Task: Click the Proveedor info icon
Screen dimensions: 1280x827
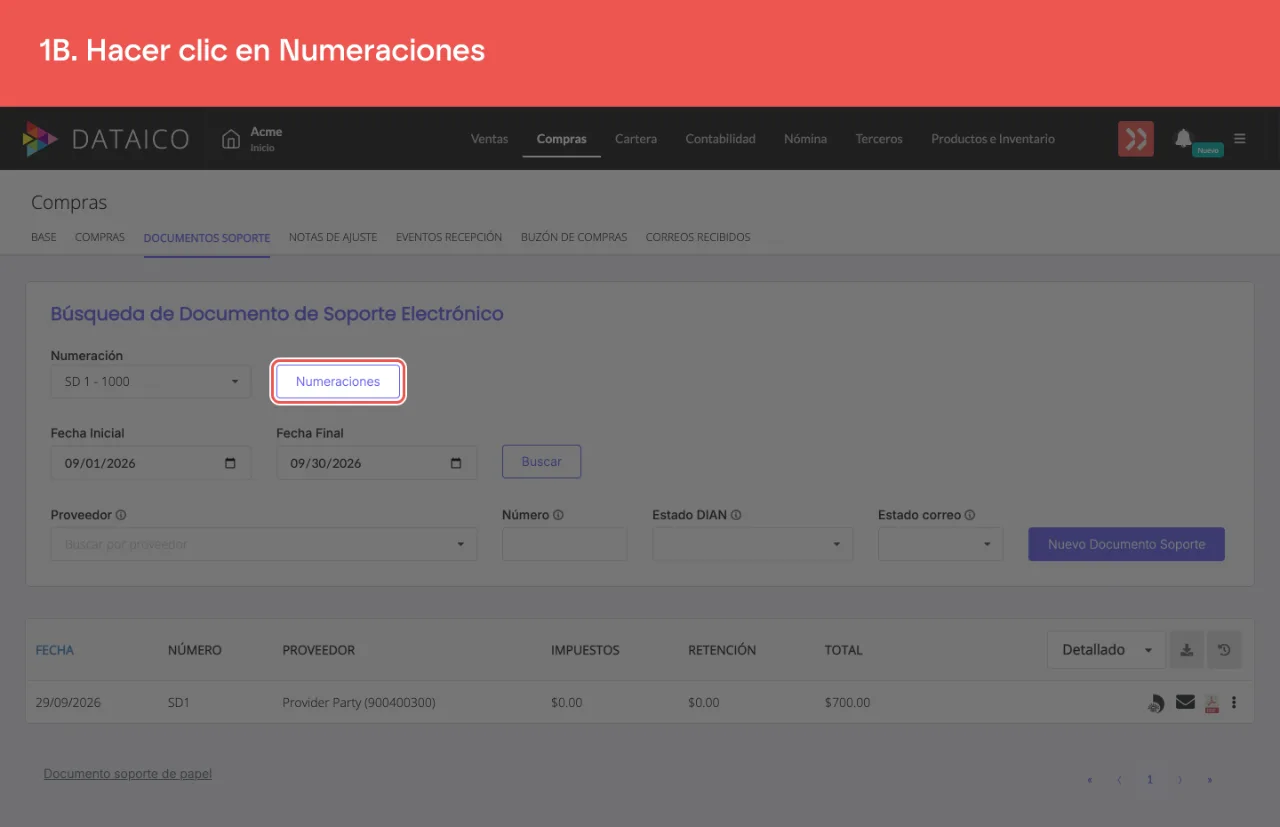Action: (121, 515)
